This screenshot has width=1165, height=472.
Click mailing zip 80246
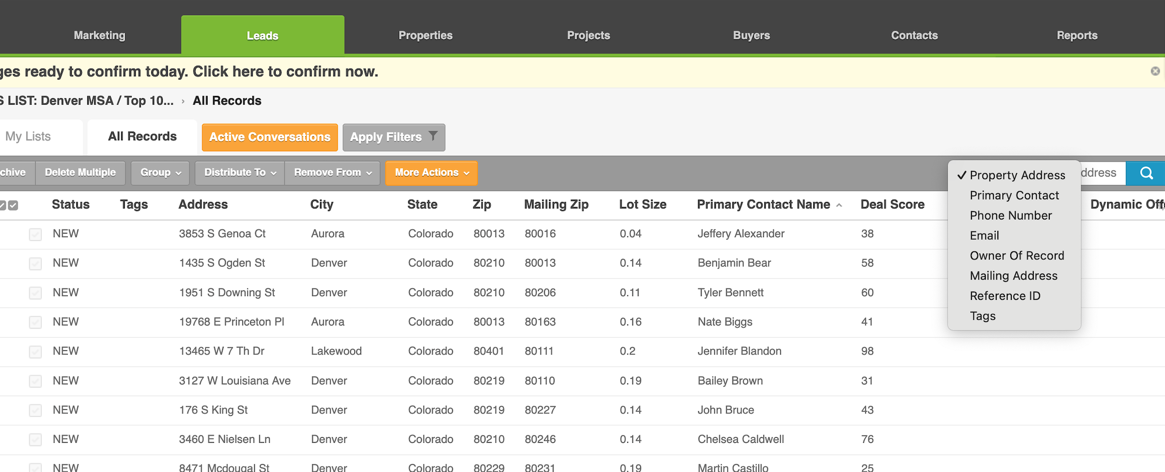[540, 439]
